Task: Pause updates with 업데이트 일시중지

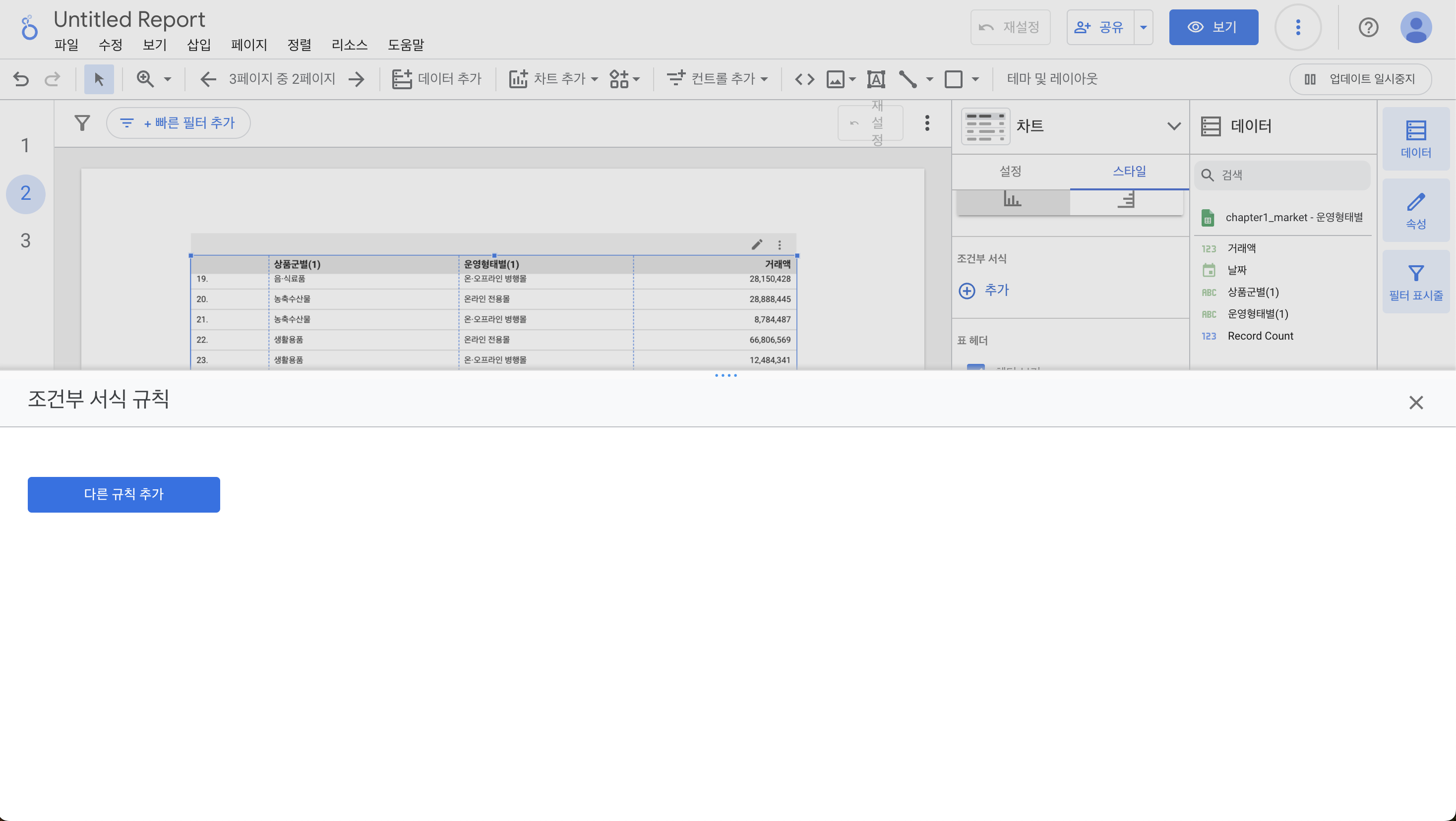Action: [1360, 79]
